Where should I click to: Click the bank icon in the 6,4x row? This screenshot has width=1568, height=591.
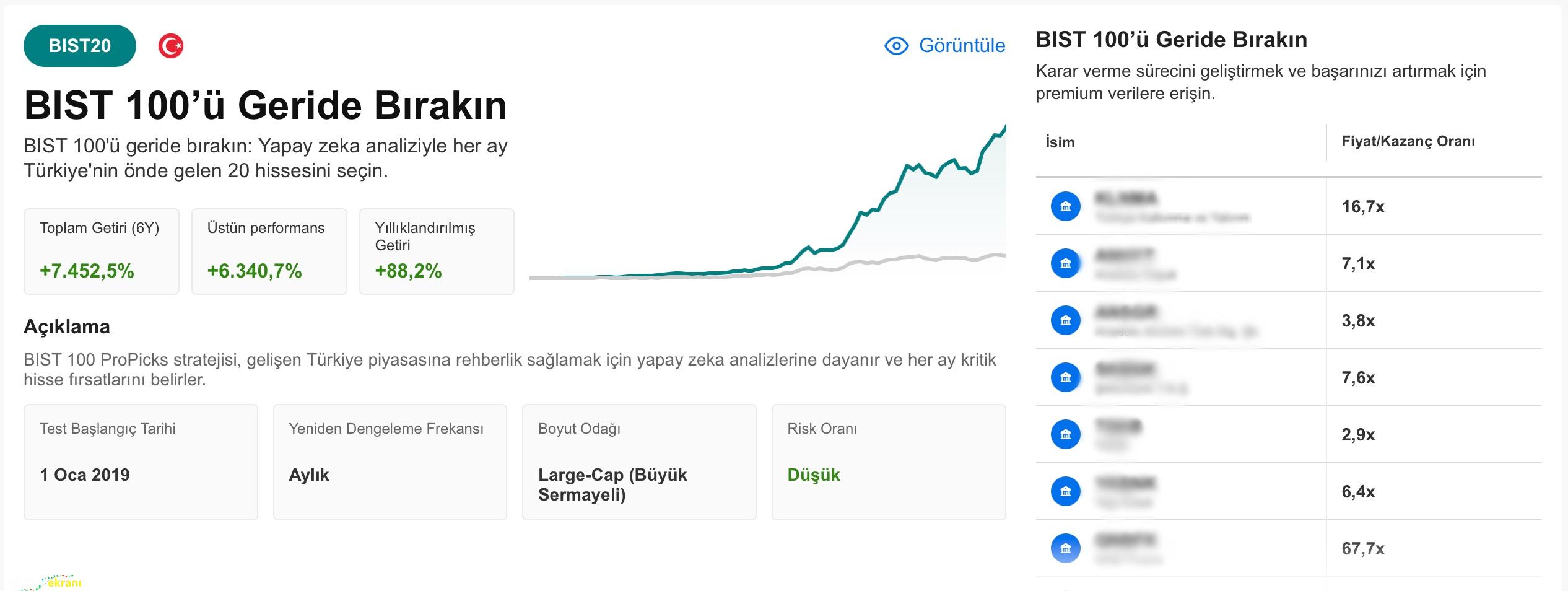(x=1065, y=492)
